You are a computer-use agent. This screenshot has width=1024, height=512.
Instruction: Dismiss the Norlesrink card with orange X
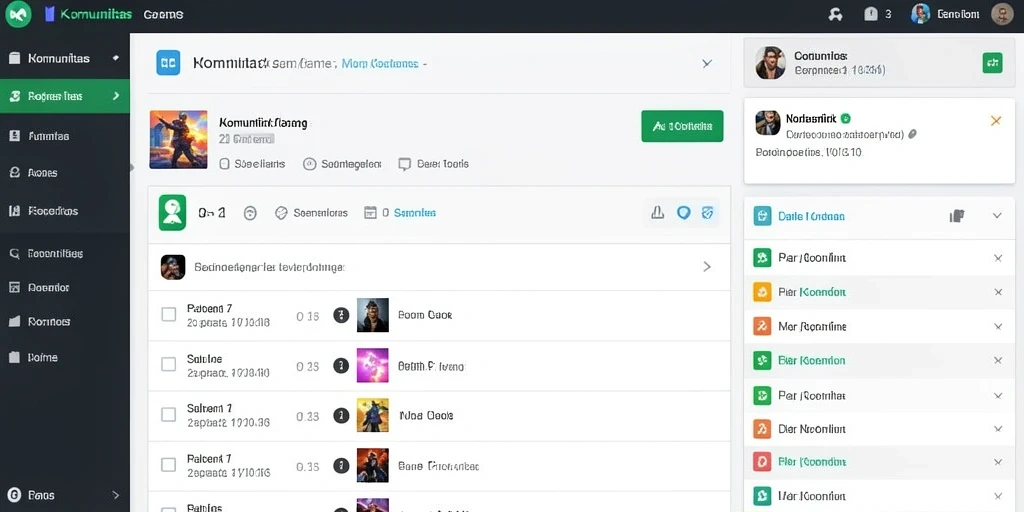(x=995, y=120)
